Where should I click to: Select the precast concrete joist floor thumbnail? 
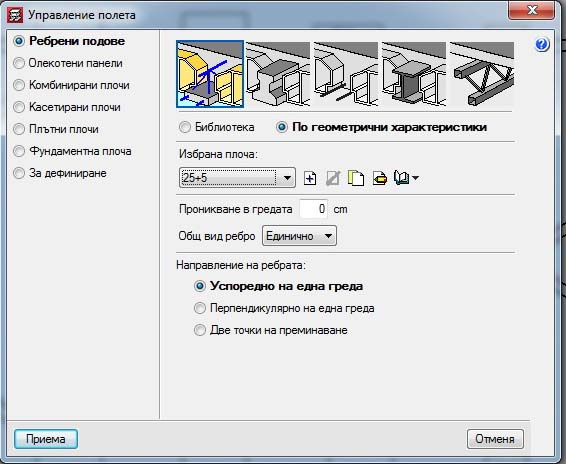pos(278,74)
